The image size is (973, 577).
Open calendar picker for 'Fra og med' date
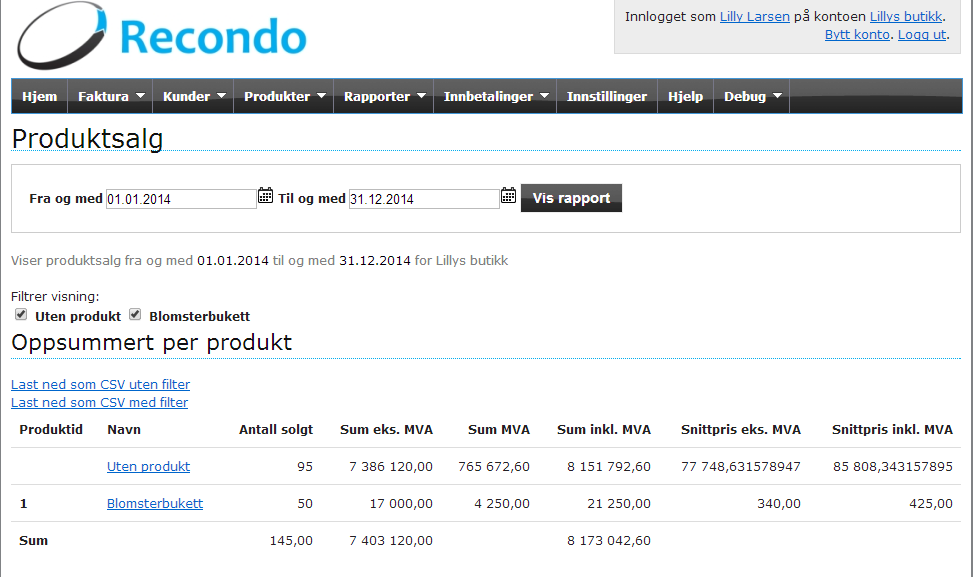tap(265, 196)
